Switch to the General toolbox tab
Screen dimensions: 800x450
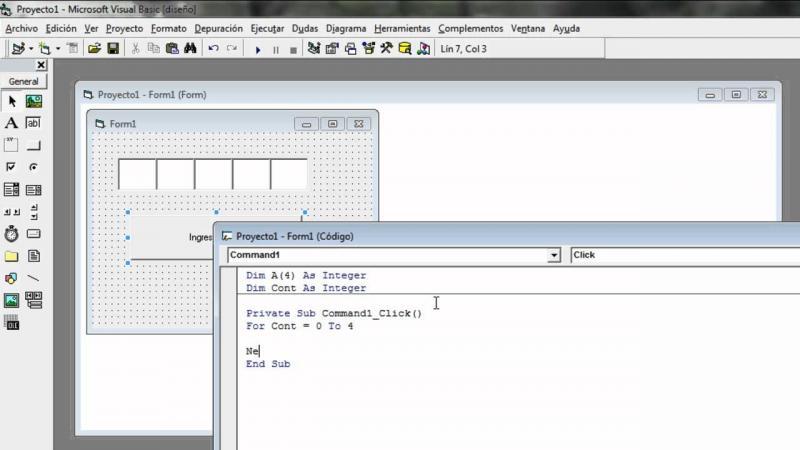23,82
